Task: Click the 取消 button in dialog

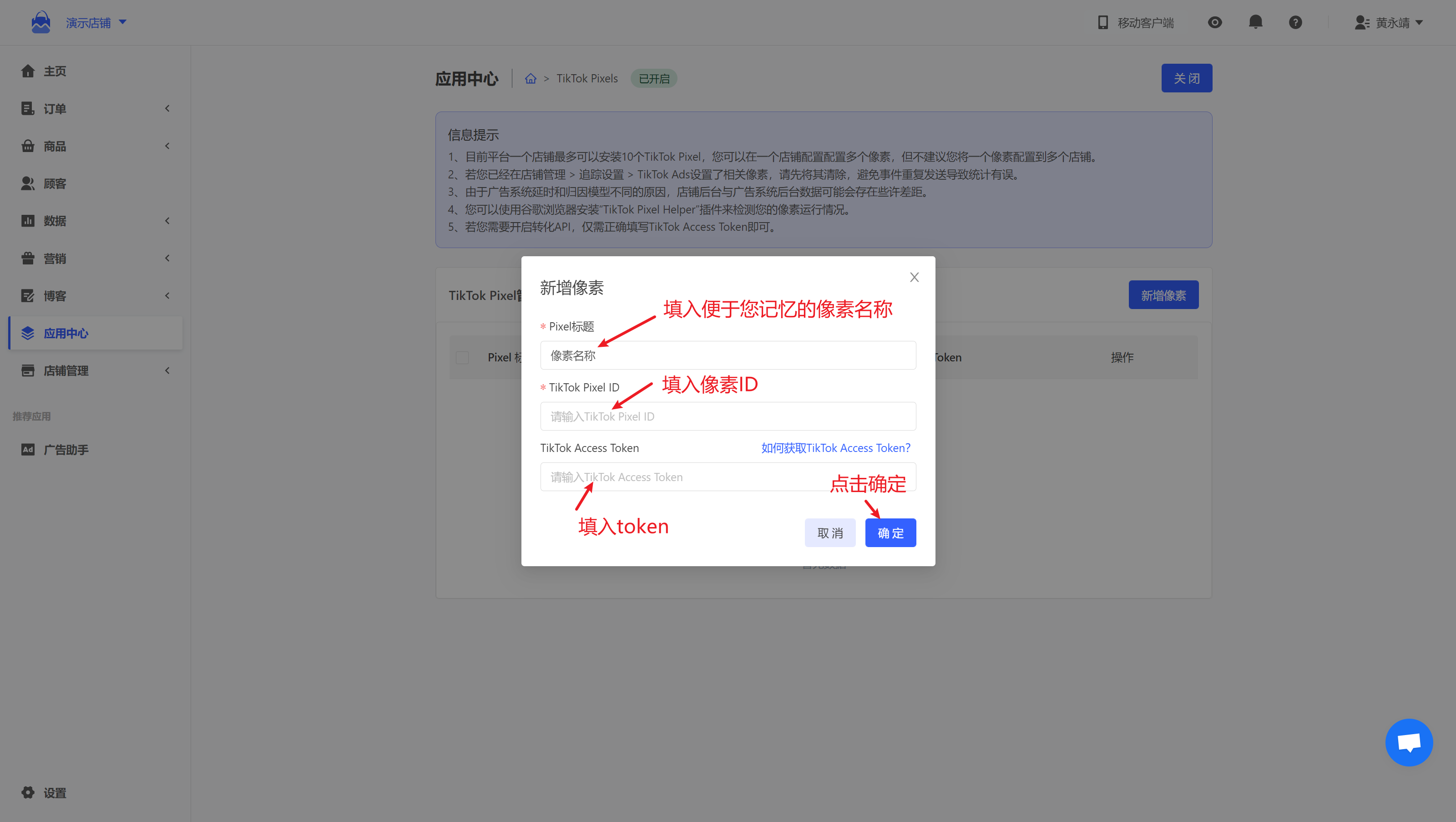Action: coord(830,533)
